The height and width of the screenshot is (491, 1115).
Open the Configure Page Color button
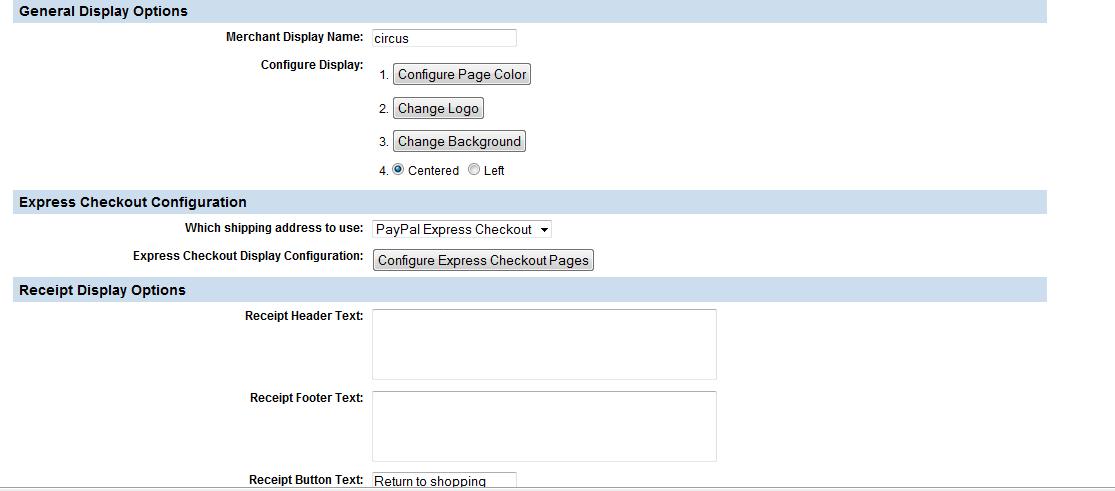(461, 75)
